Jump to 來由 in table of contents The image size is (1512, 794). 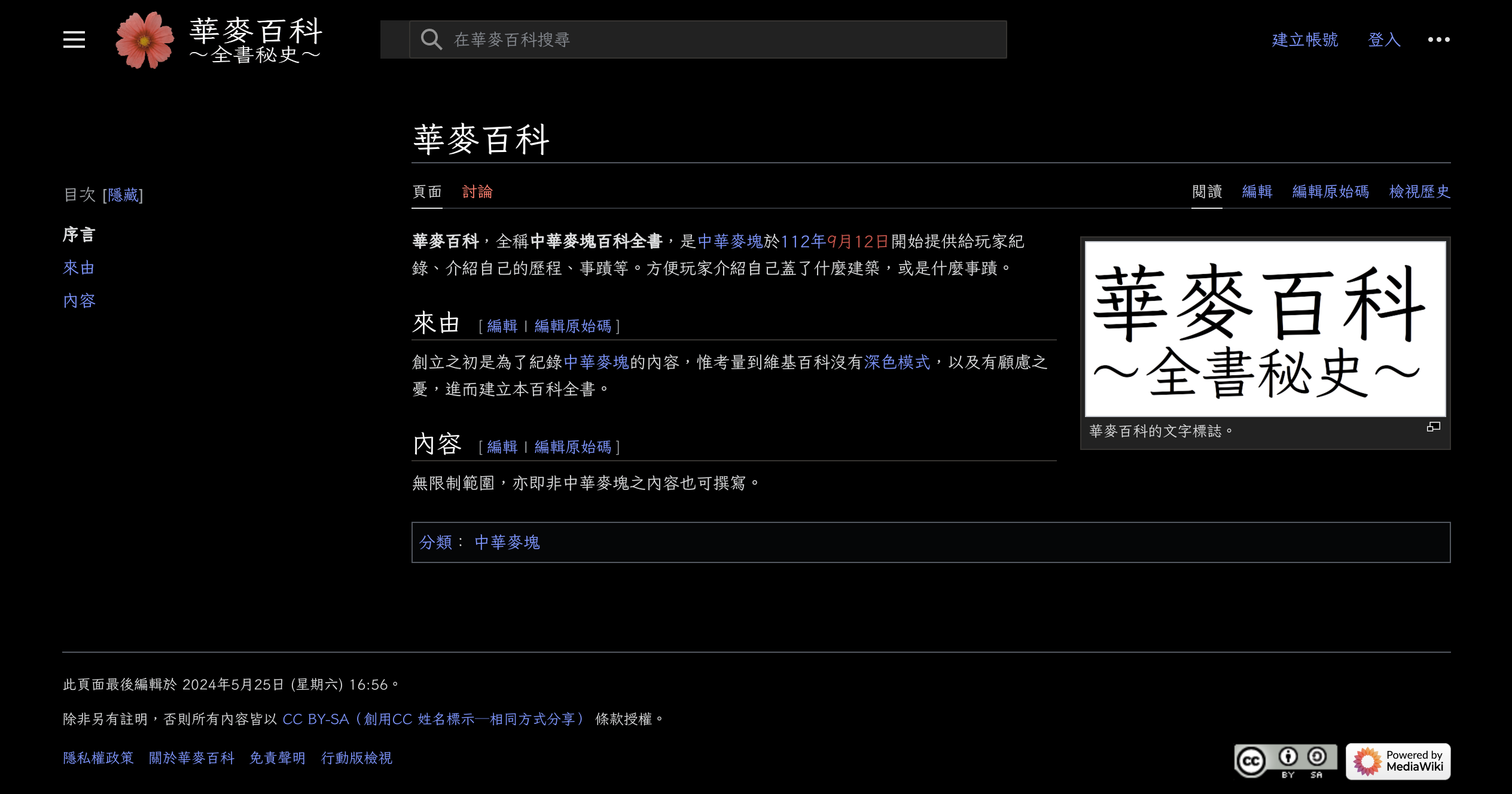tap(79, 267)
